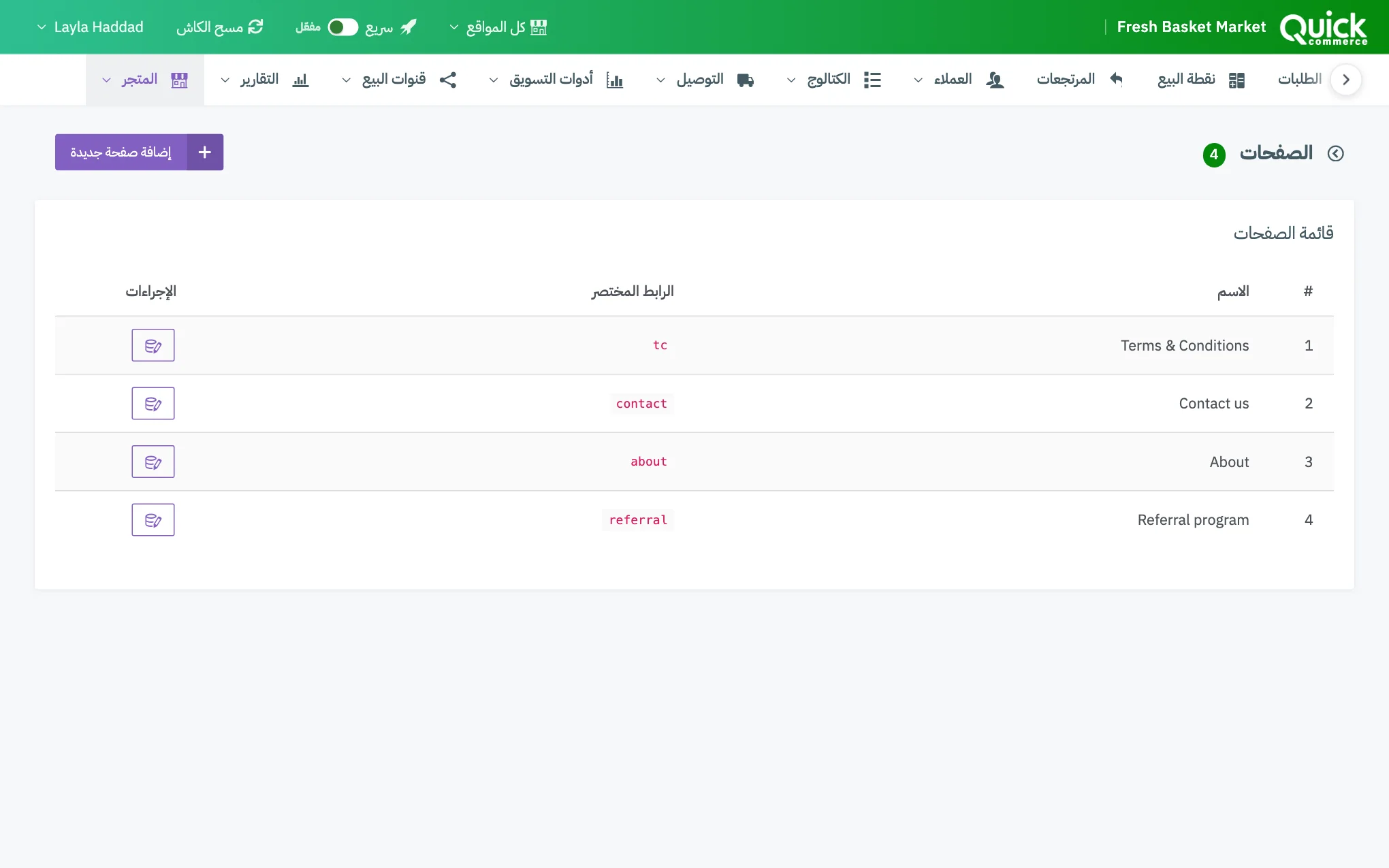Click the scroll arrow at nav bar edge
This screenshot has width=1389, height=868.
(x=1345, y=80)
